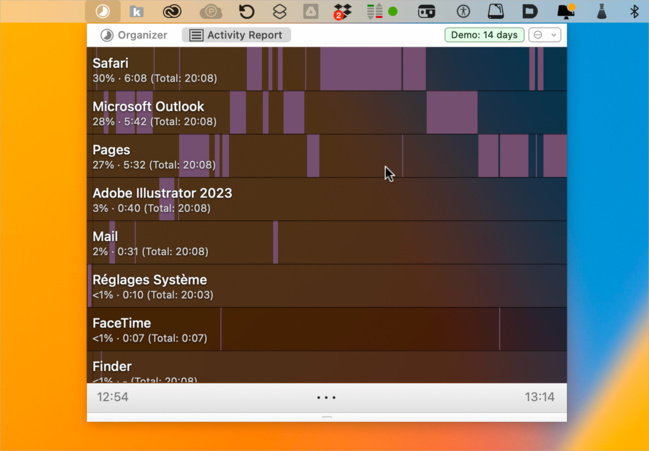The image size is (649, 451).
Task: Select the FaceTime activity row
Action: tap(327, 329)
